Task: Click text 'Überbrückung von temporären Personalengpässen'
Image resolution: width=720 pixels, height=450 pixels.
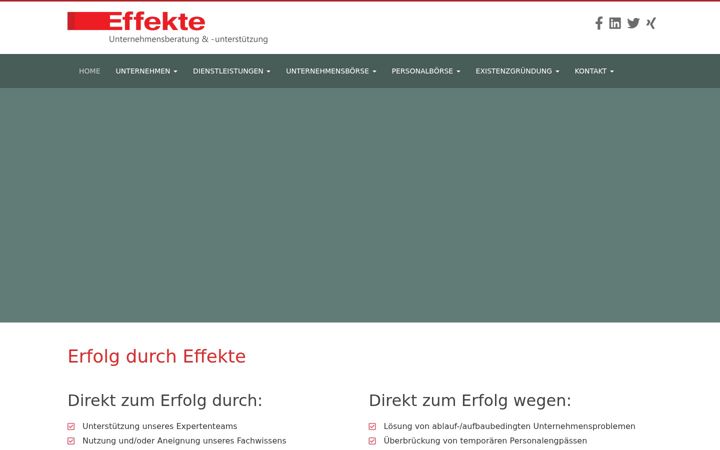Action: click(x=485, y=441)
